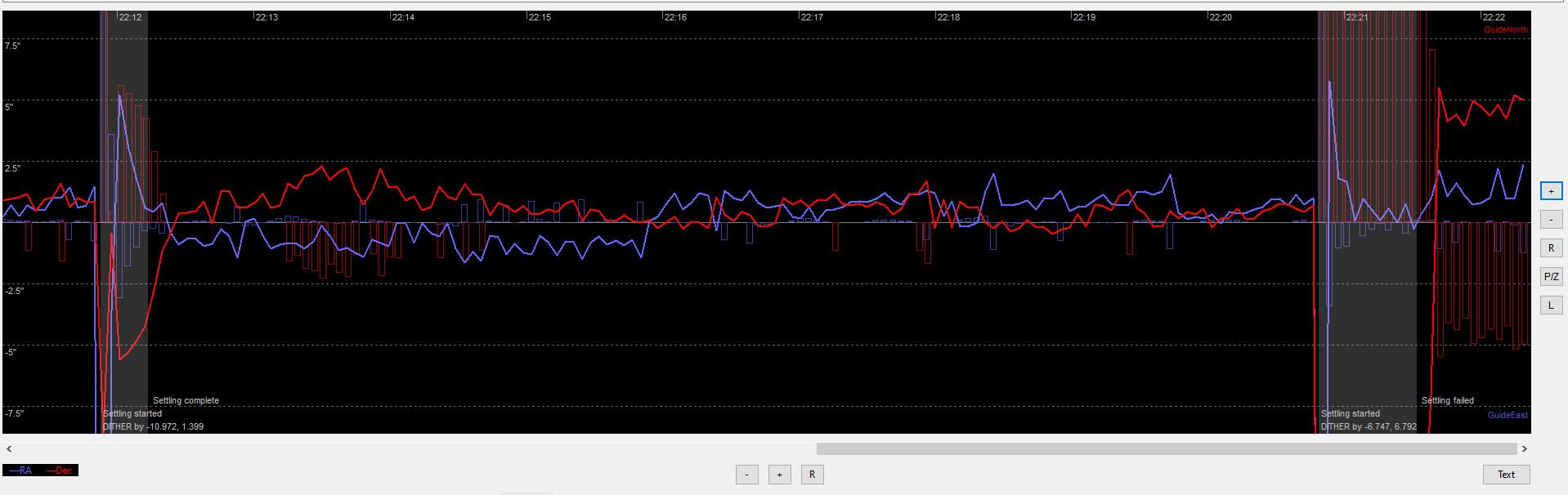Click the 22:19 time marker
This screenshot has width=1568, height=495.
pyautogui.click(x=1084, y=17)
